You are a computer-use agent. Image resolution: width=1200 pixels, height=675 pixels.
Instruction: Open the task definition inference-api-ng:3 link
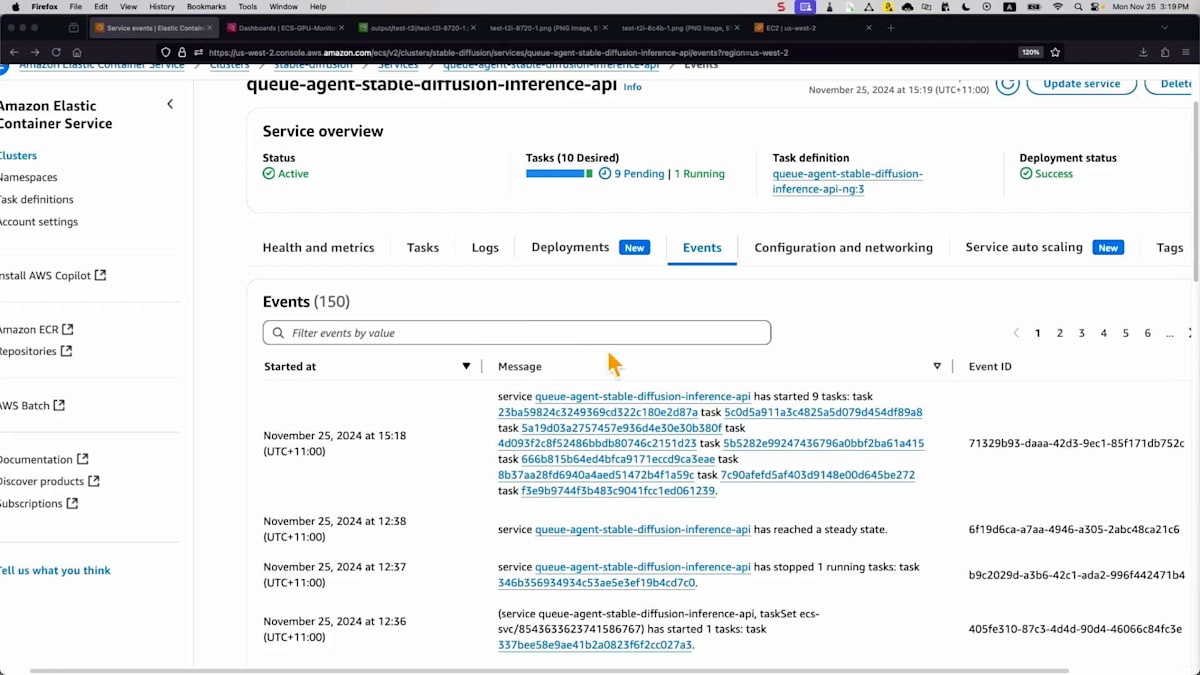848,181
